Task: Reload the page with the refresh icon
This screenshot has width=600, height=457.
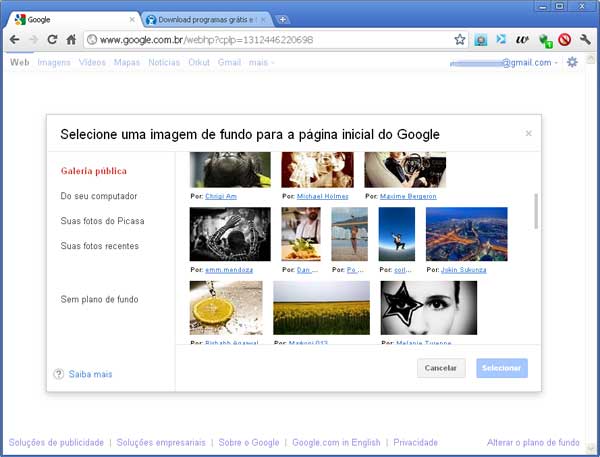Action: (x=53, y=40)
